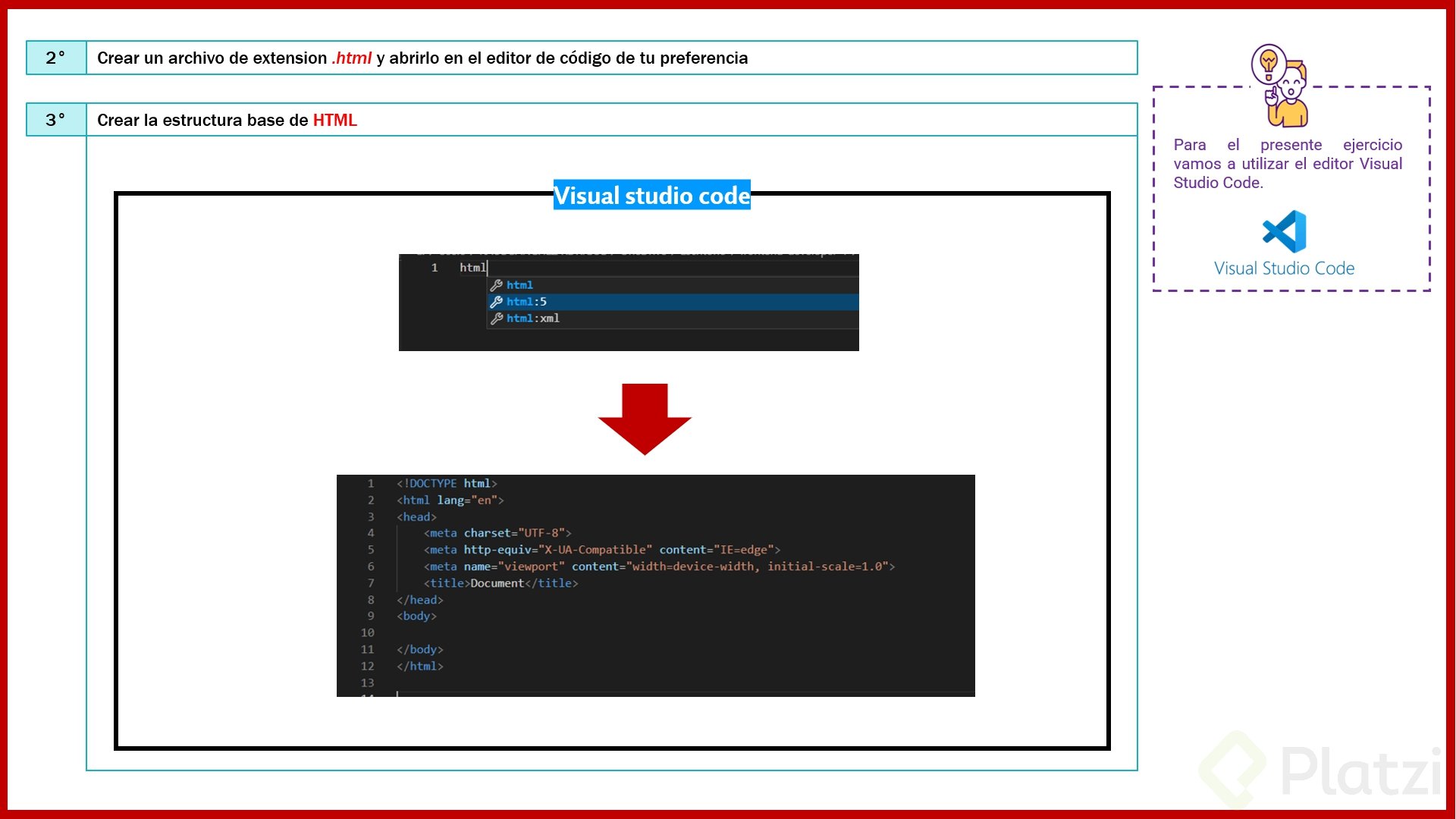Click the wrench icon beside html:5 entry
This screenshot has width=1456, height=819.
(497, 301)
